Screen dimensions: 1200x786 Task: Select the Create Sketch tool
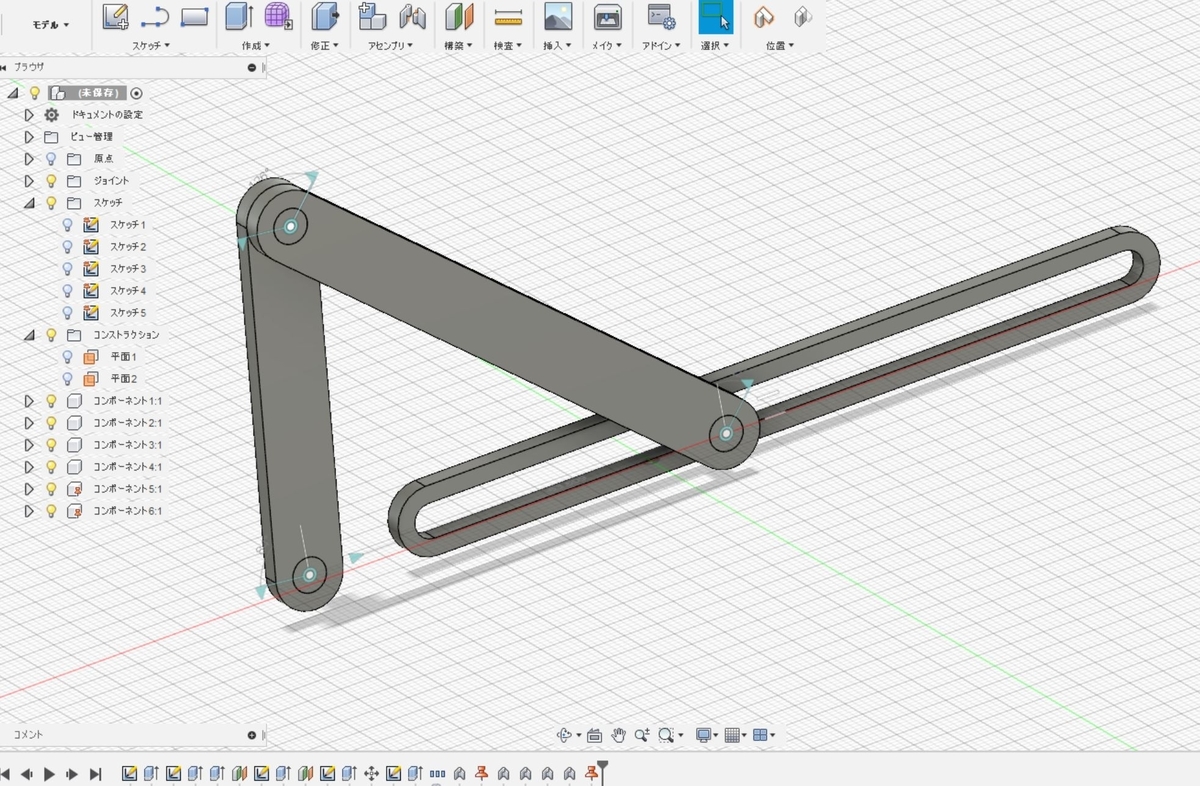pyautogui.click(x=115, y=17)
